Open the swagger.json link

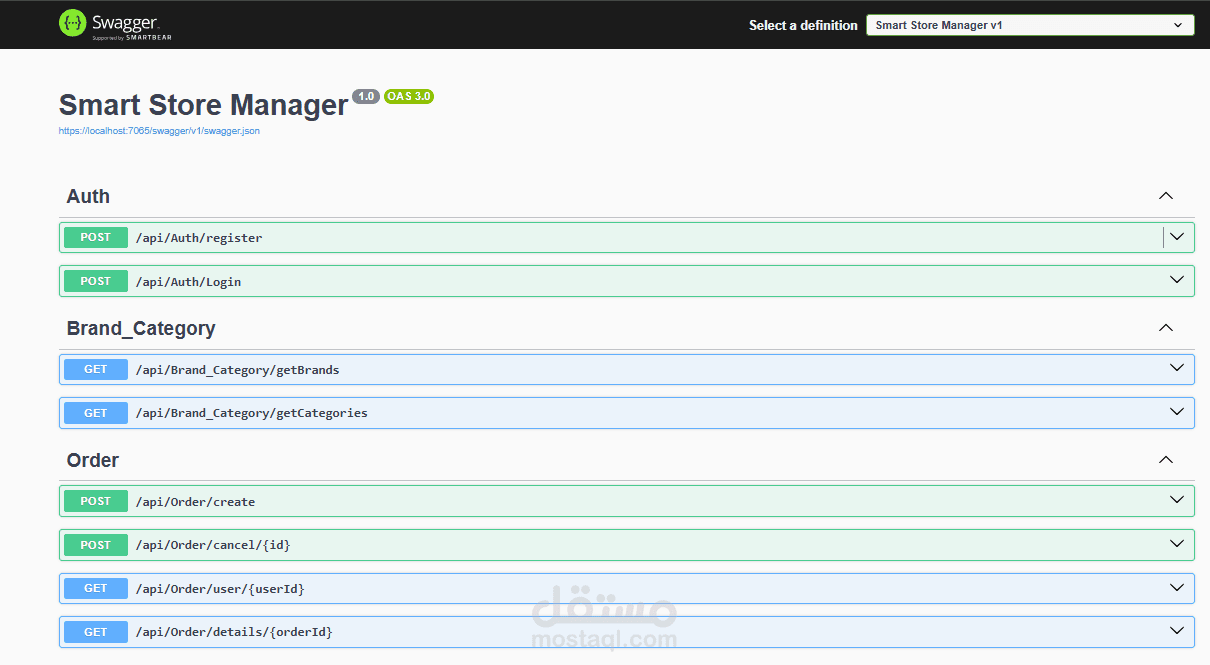[159, 131]
